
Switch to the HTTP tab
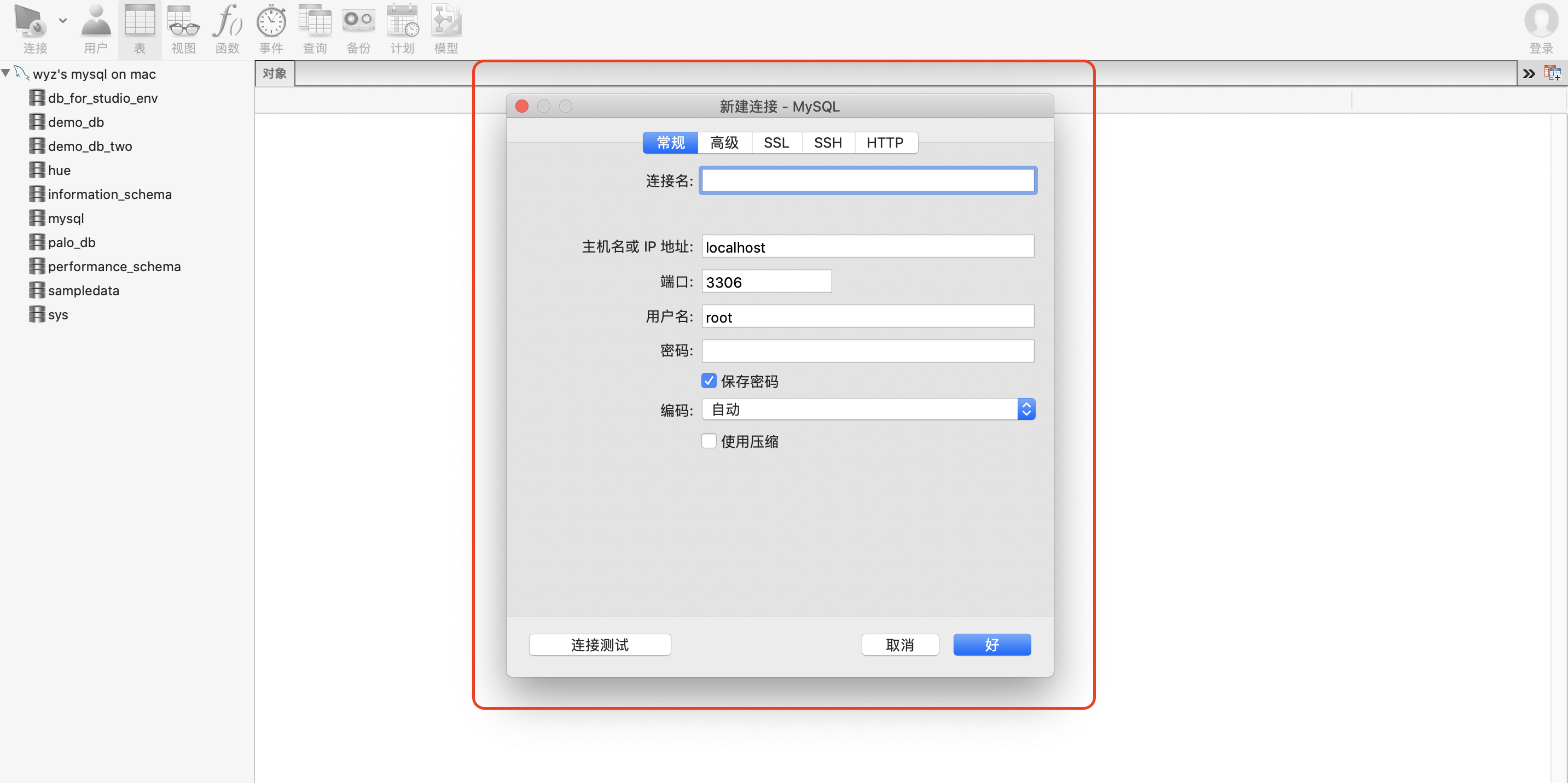coord(885,142)
